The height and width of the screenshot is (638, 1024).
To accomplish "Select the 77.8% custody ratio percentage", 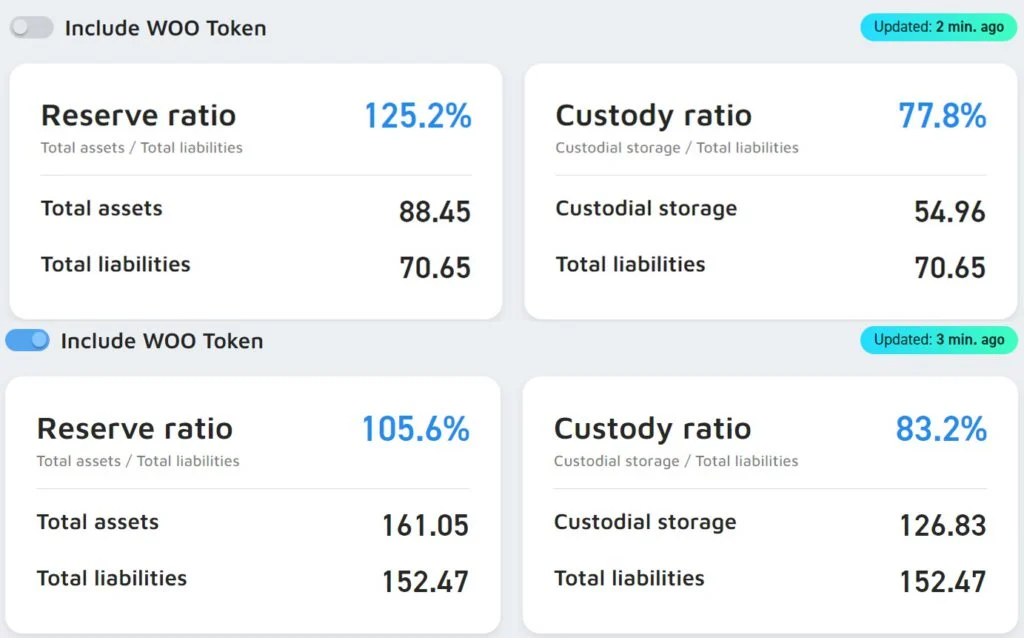I will [x=942, y=116].
